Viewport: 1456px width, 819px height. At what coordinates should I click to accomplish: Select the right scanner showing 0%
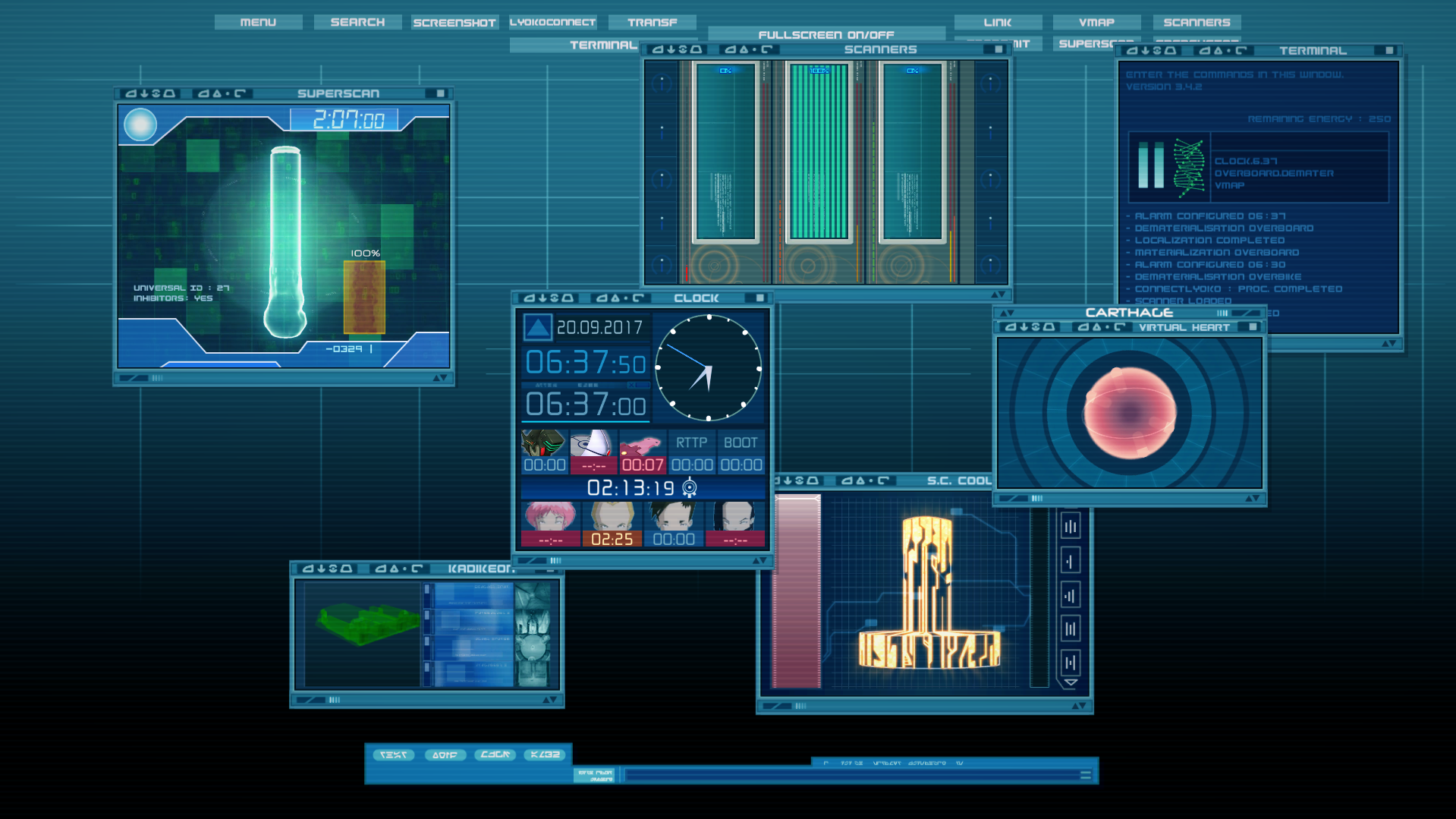[913, 152]
